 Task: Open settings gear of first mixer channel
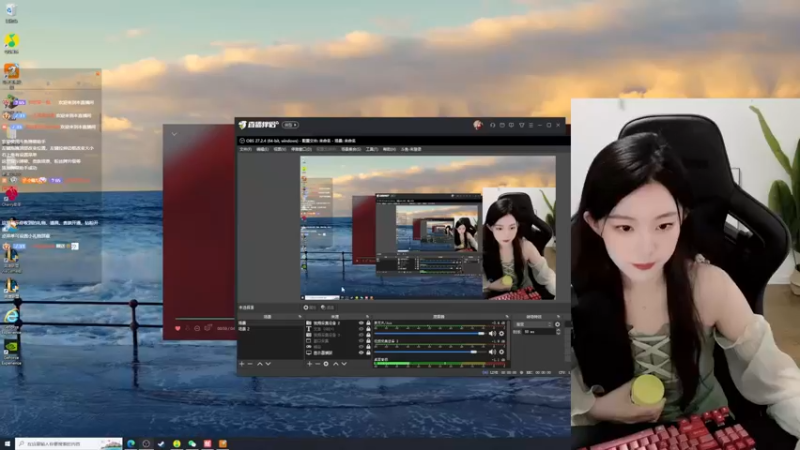point(502,334)
